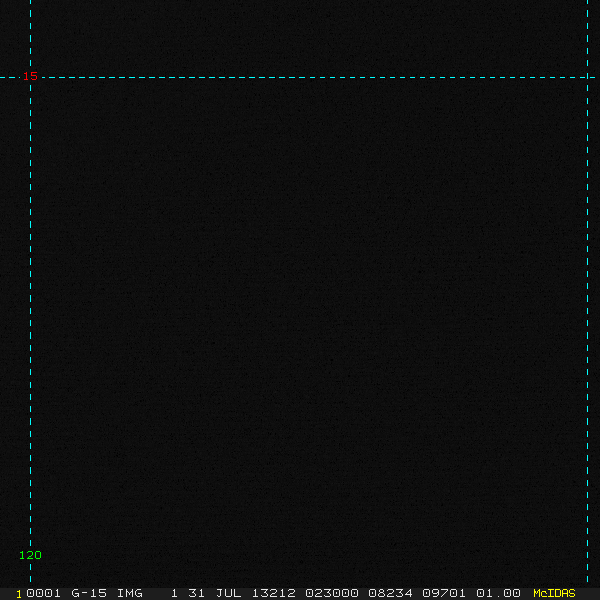The width and height of the screenshot is (600, 600).
Task: Click the center of the dark image
Action: [x=300, y=300]
